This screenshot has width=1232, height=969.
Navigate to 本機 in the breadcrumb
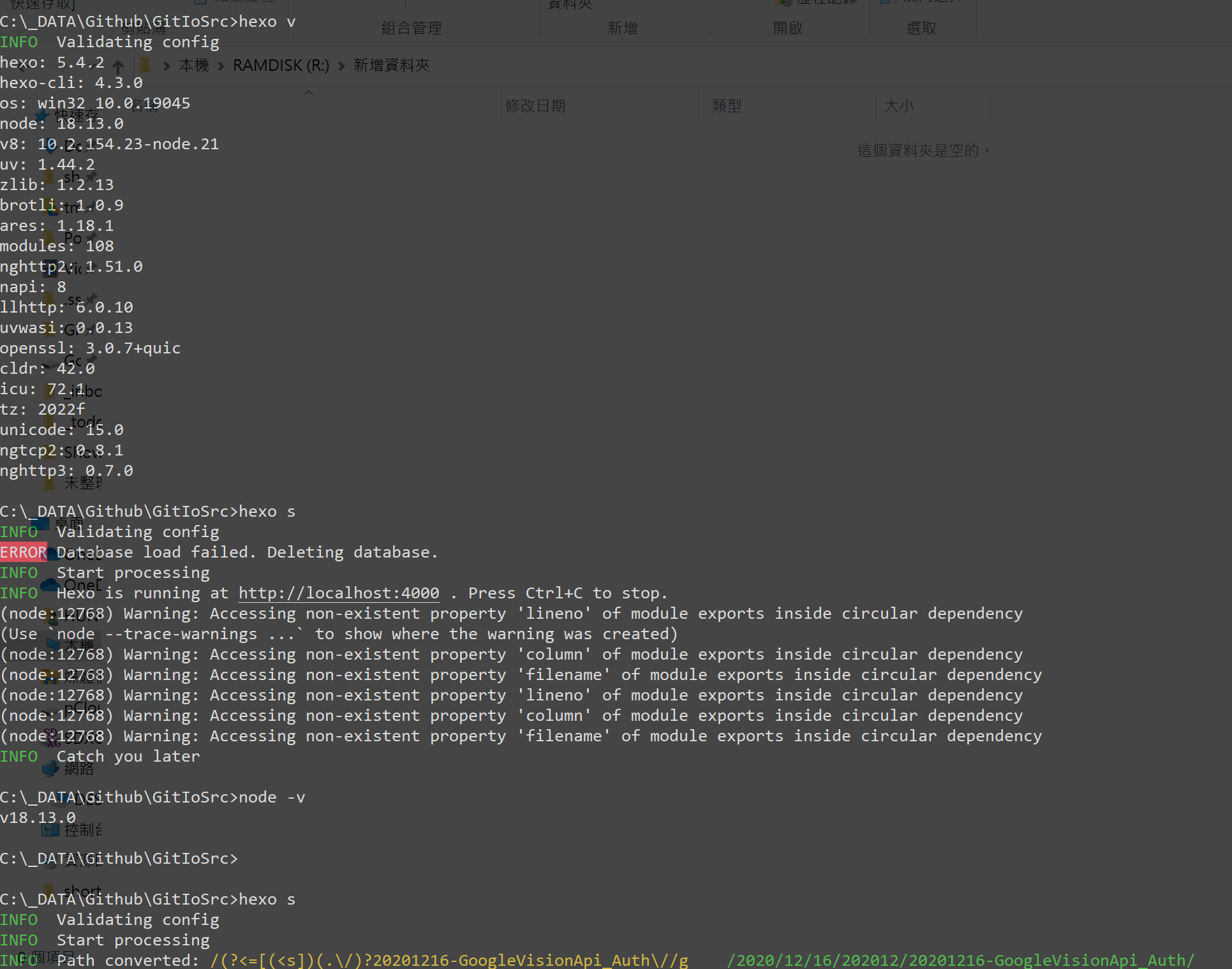click(x=194, y=65)
